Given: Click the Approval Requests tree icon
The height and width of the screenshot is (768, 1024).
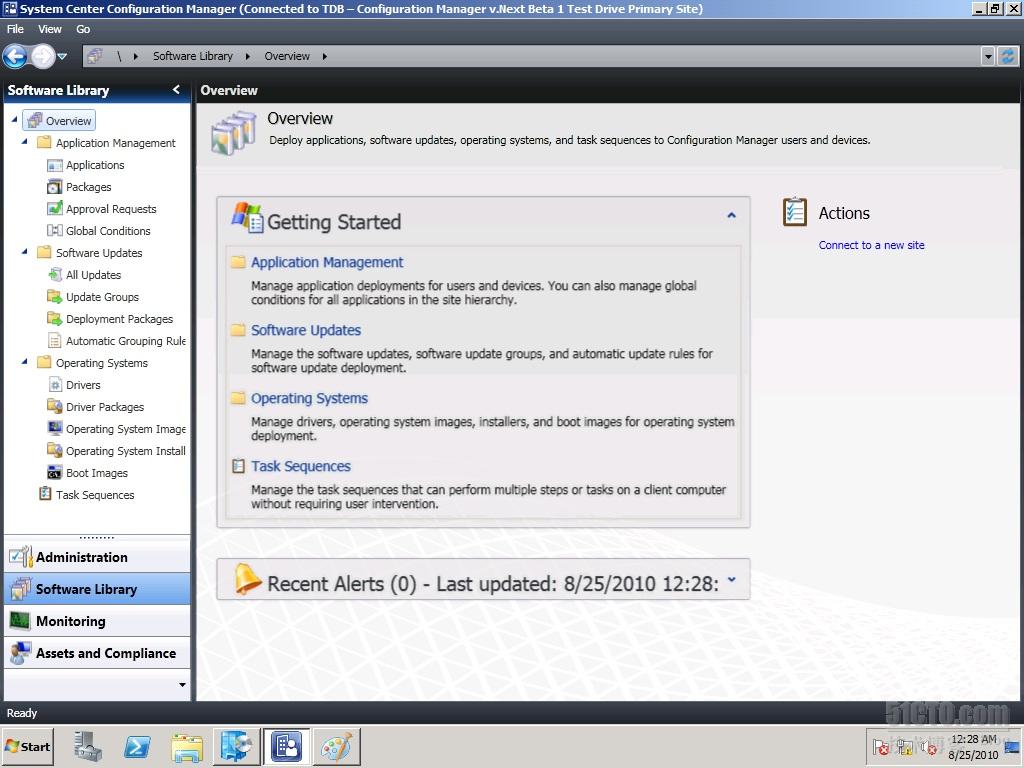Looking at the screenshot, I should (x=55, y=209).
